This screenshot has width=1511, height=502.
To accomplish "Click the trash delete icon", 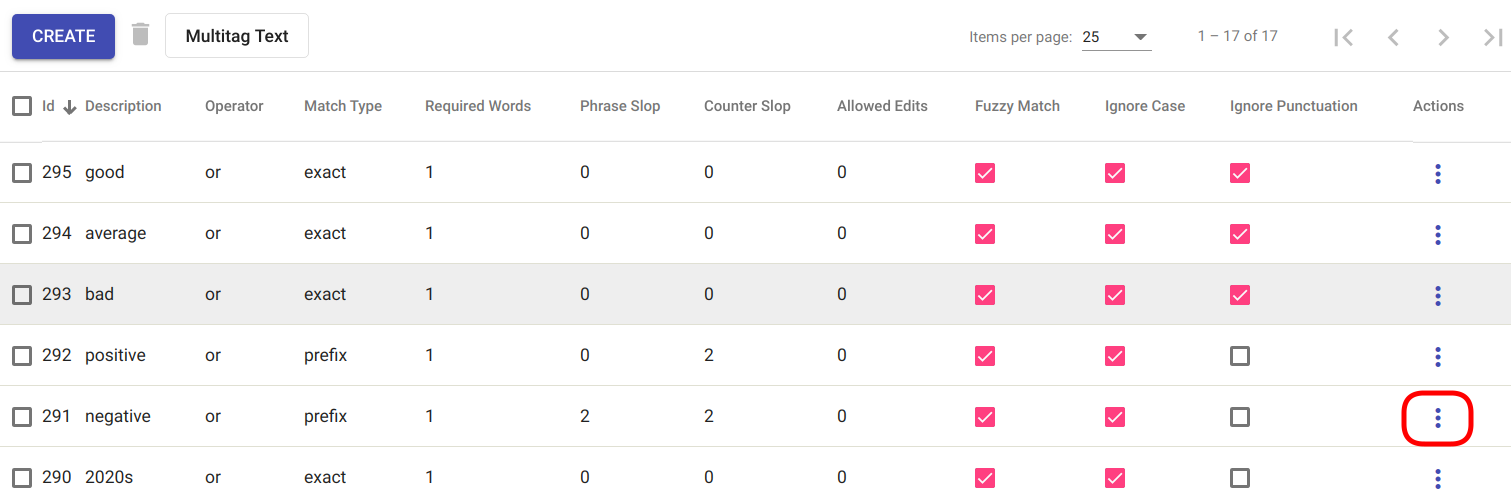I will click(x=141, y=35).
